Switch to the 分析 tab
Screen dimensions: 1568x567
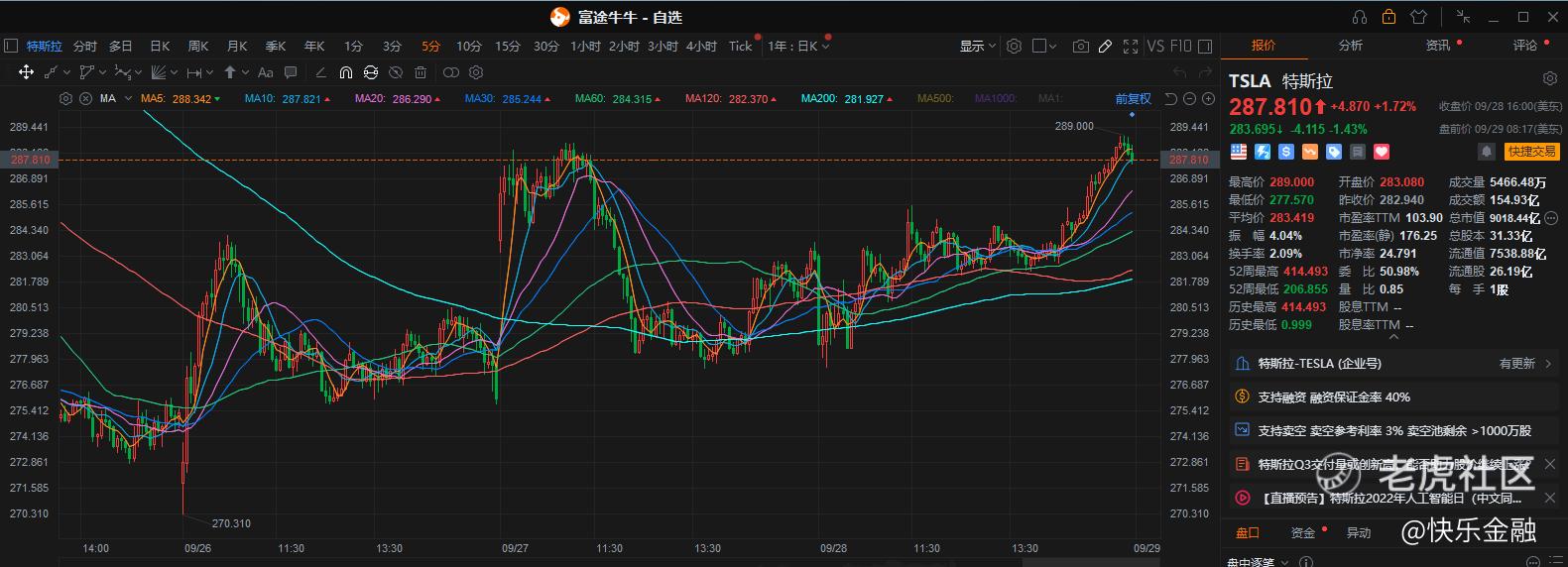[1350, 46]
